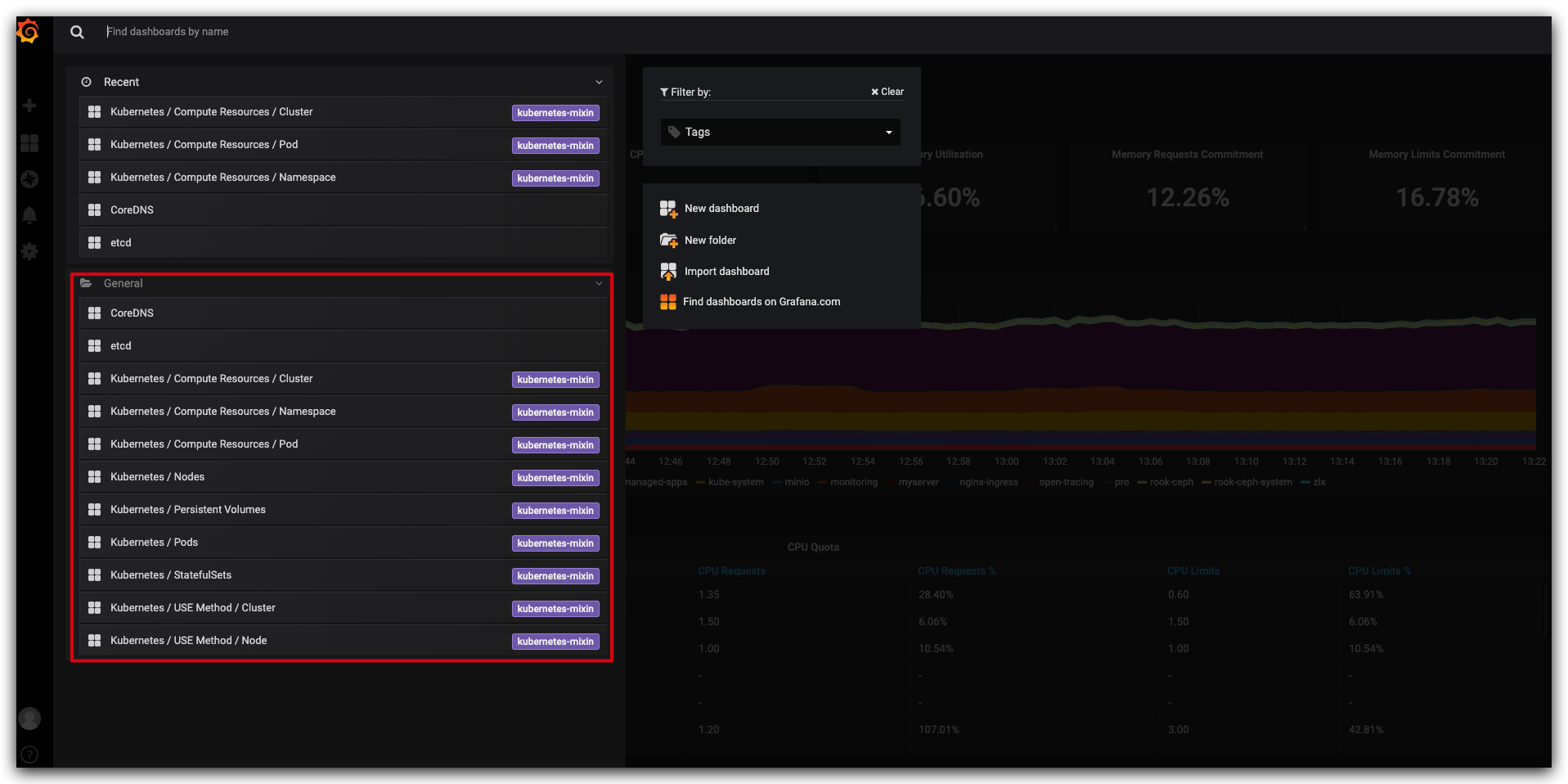Screen dimensions: 1568x784
Task: Click the General folder icon
Action: (x=86, y=283)
